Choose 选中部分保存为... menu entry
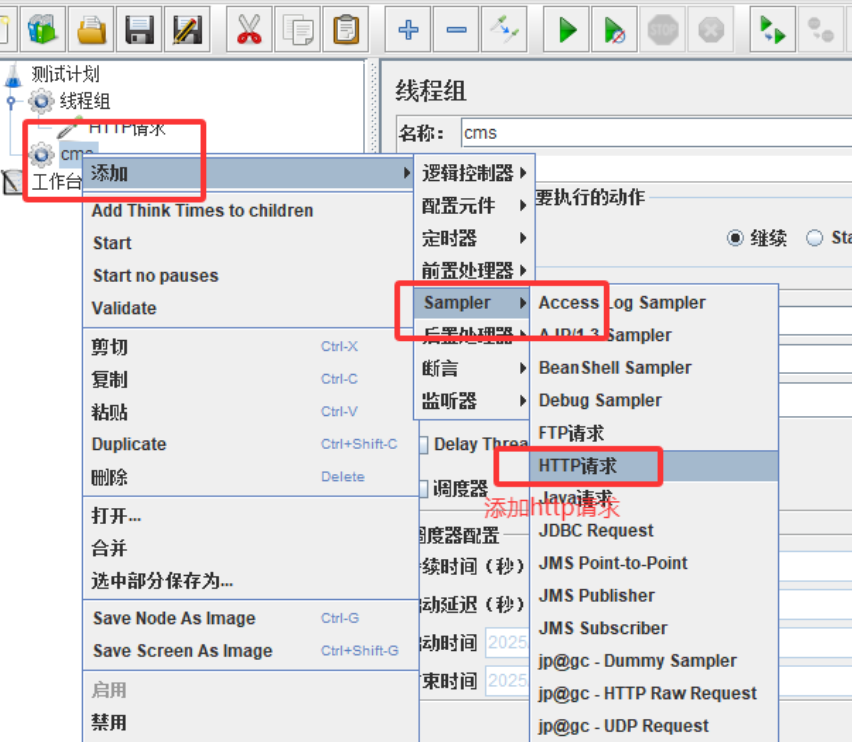The image size is (852, 742). (250, 580)
